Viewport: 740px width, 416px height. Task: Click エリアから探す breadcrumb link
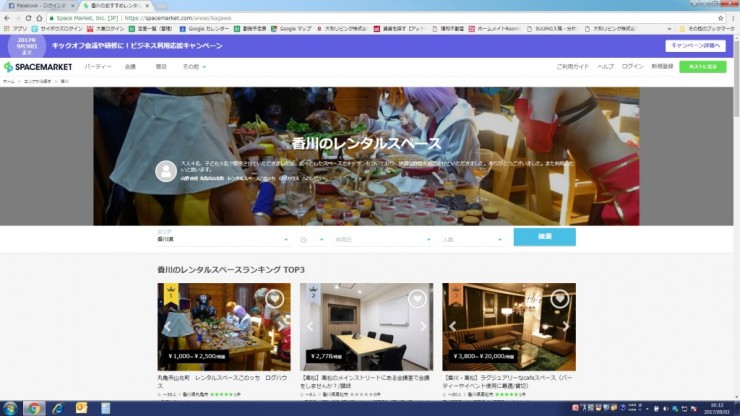point(37,82)
